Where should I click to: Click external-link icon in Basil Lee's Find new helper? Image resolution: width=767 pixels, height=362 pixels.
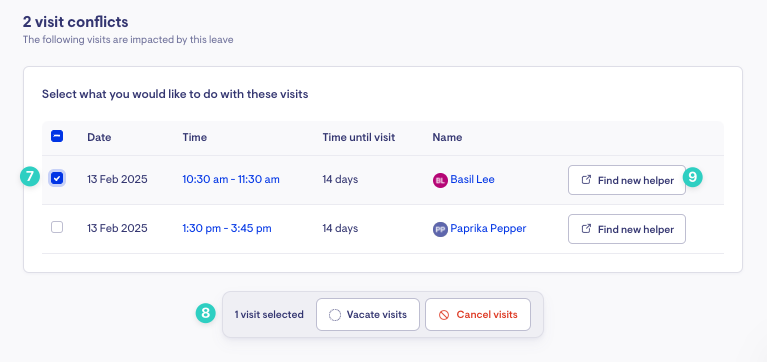586,180
